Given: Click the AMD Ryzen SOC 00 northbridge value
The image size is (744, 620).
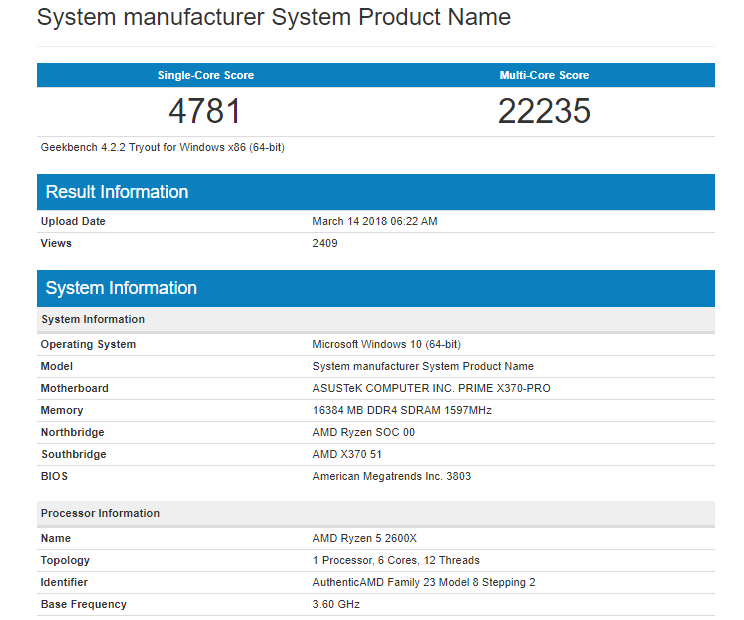Looking at the screenshot, I should point(364,432).
